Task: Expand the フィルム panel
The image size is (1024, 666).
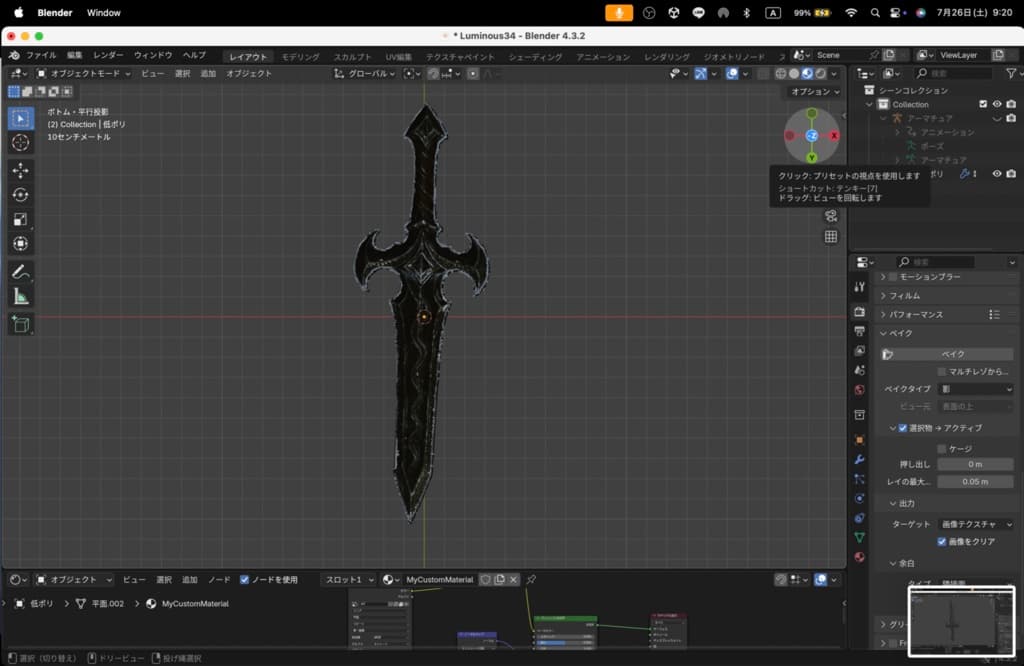Action: [x=905, y=296]
